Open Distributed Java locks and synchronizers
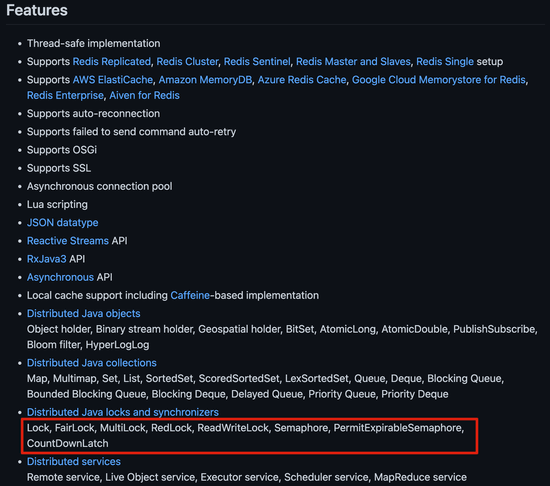This screenshot has height=486, width=550. tap(123, 412)
